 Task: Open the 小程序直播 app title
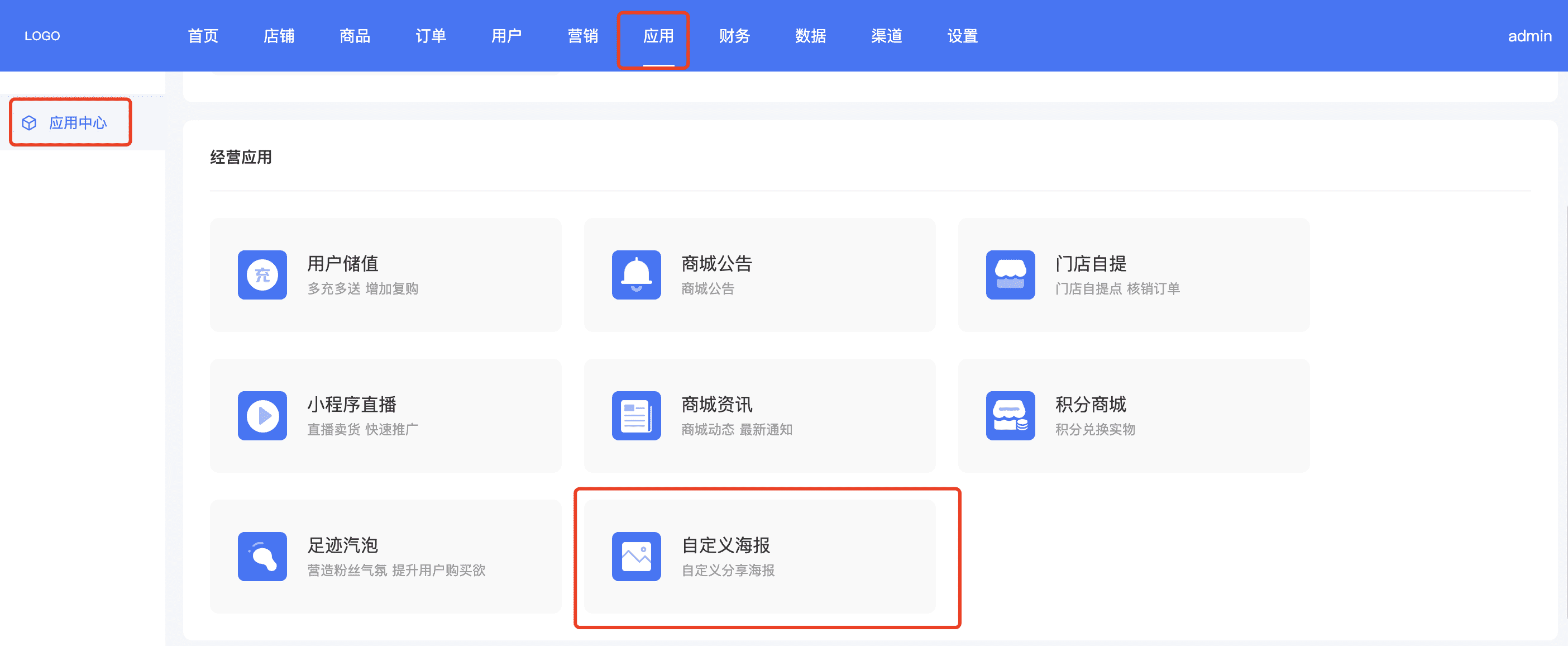tap(352, 404)
